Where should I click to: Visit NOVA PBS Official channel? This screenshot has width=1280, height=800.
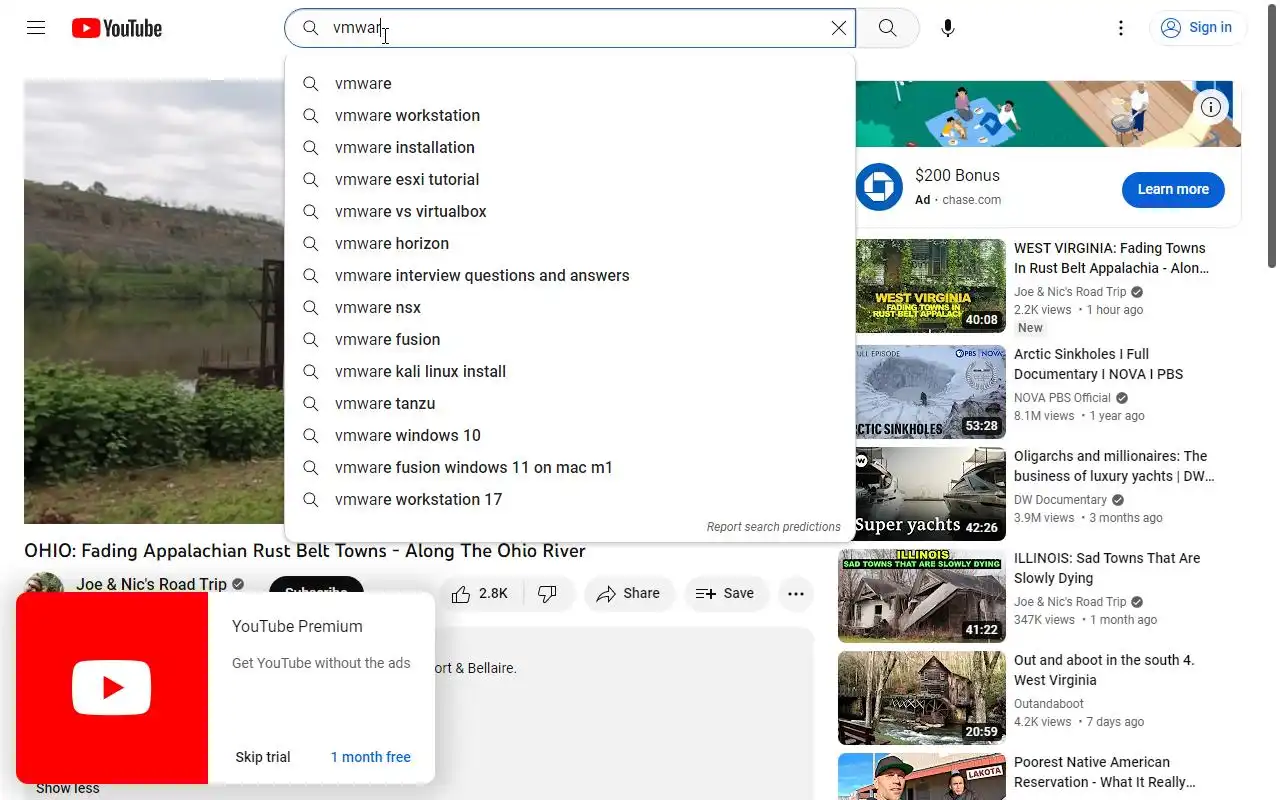1062,398
